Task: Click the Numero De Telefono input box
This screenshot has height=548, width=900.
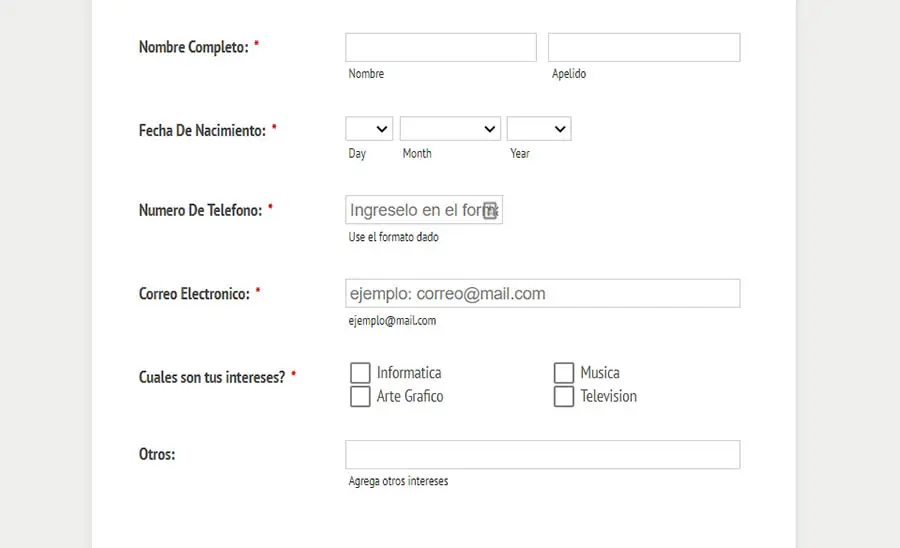Action: click(415, 210)
